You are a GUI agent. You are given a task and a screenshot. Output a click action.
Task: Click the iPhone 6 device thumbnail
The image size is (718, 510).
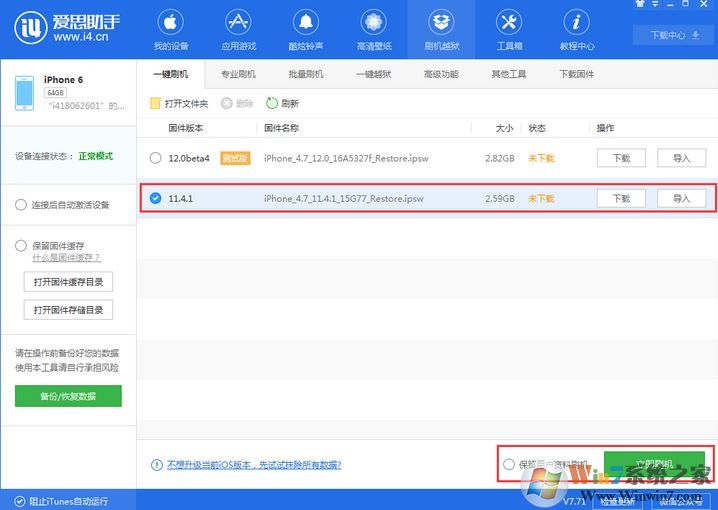[24, 93]
